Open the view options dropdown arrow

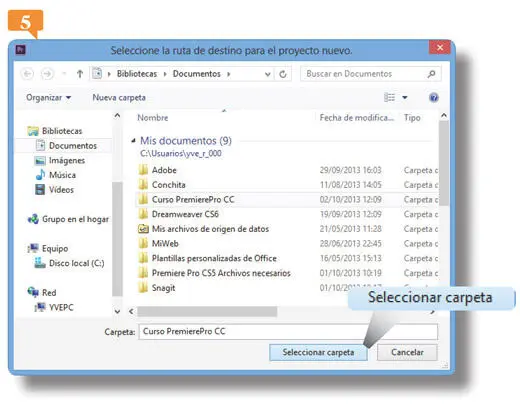point(405,97)
